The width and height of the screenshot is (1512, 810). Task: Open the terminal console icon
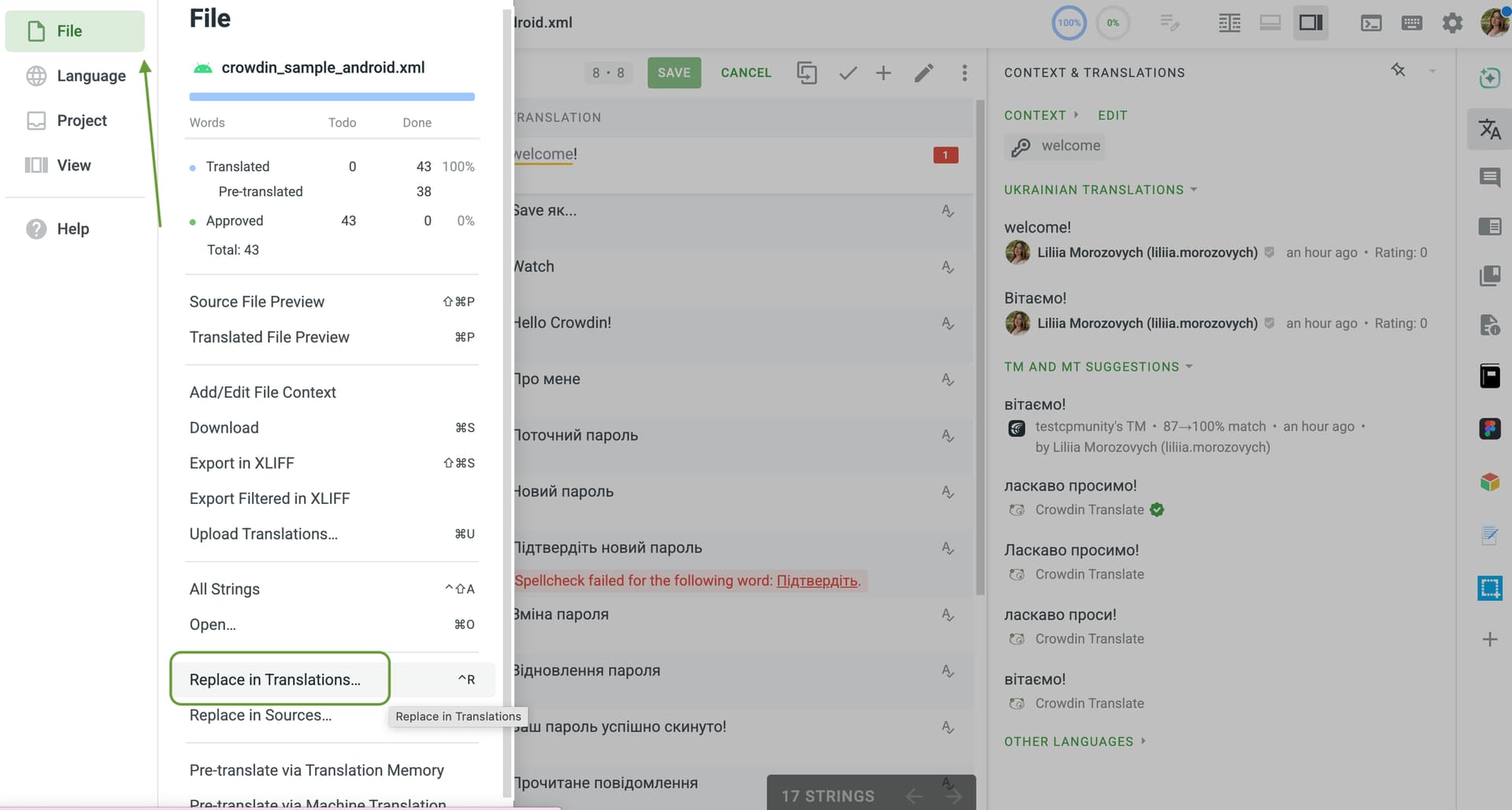click(1371, 23)
